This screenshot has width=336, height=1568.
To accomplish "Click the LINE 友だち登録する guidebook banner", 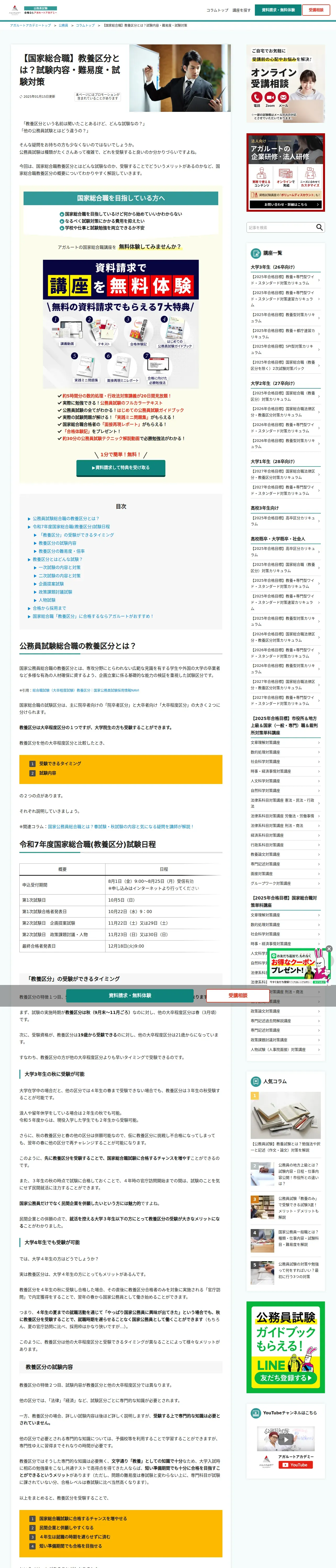I will click(x=285, y=1347).
